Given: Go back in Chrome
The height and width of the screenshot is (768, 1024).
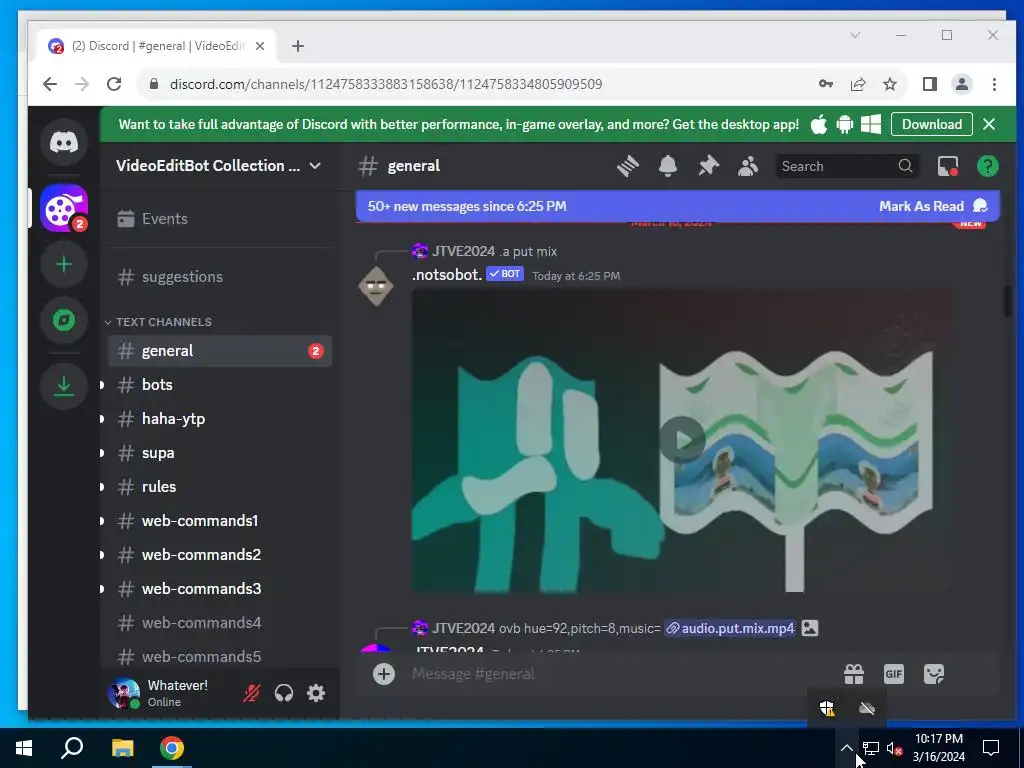Looking at the screenshot, I should [50, 84].
